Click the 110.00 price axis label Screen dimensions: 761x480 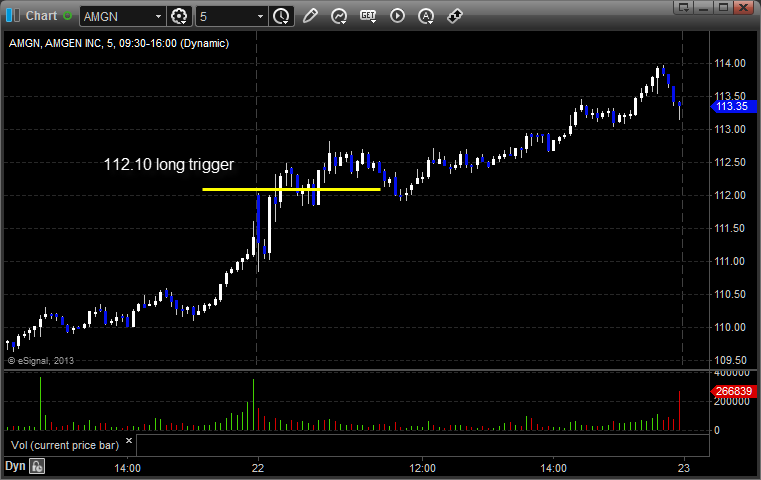pos(729,327)
